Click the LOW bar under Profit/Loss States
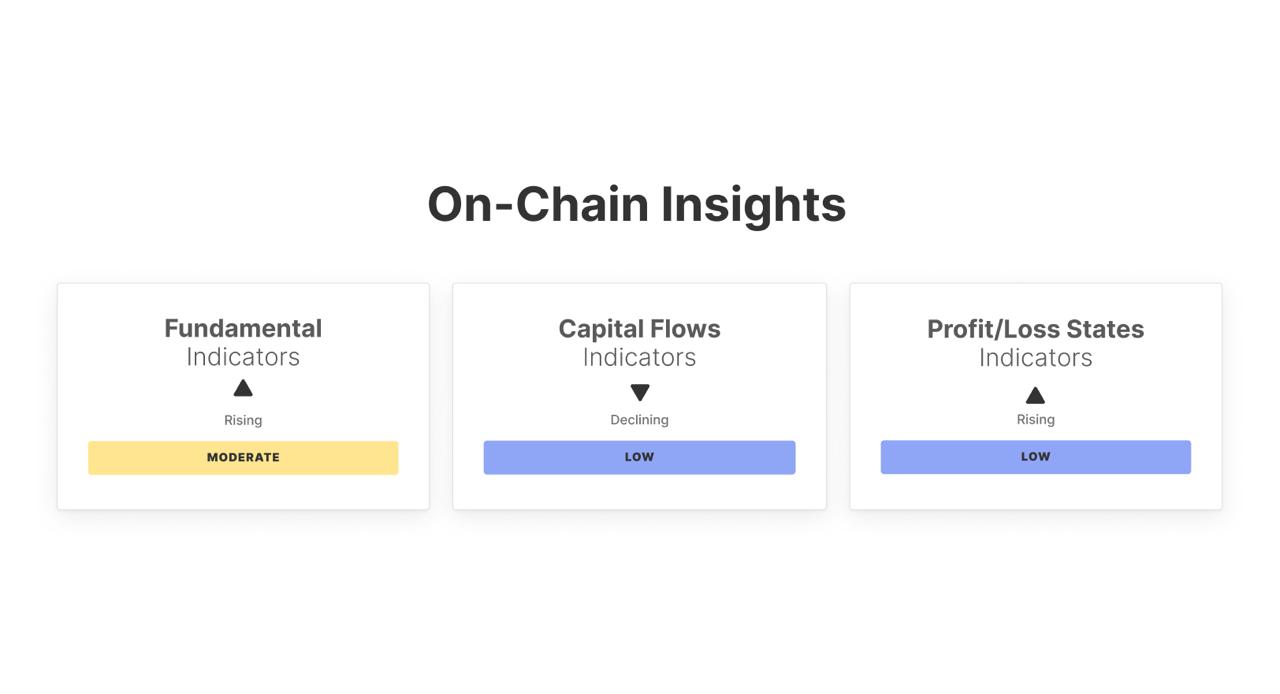Screen dimensions: 1280x694 (x=1035, y=456)
